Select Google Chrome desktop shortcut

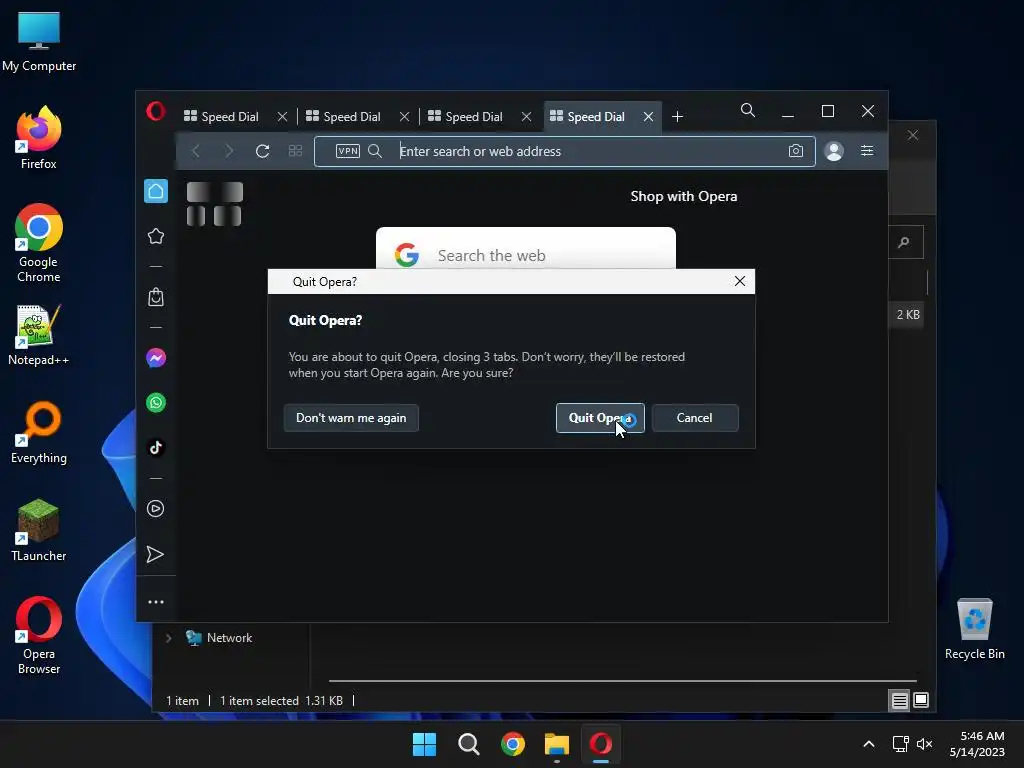point(39,243)
